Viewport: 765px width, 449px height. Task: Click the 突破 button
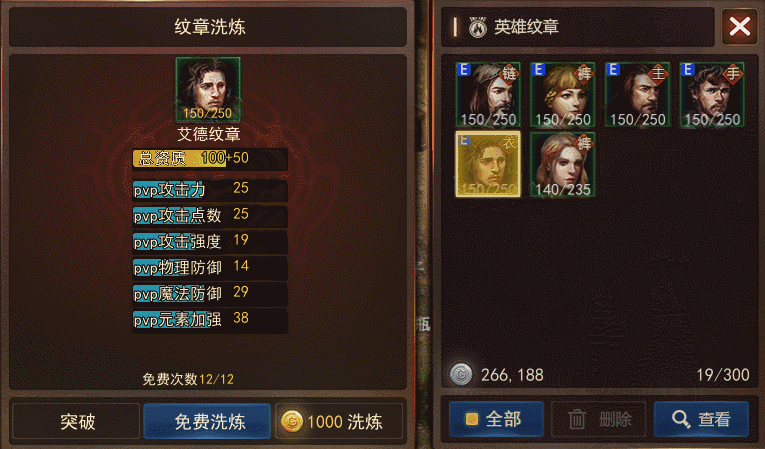click(x=76, y=421)
